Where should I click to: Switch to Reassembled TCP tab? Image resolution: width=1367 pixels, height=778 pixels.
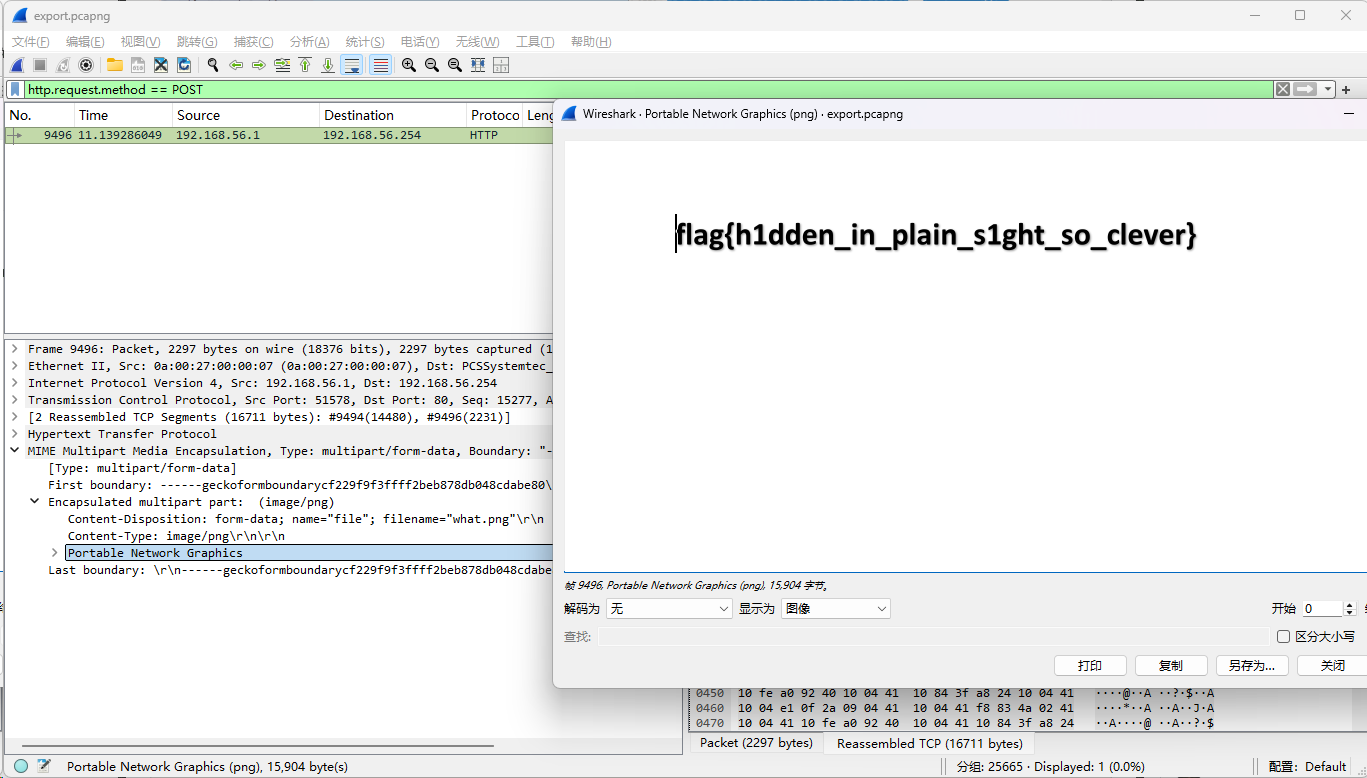pos(929,743)
